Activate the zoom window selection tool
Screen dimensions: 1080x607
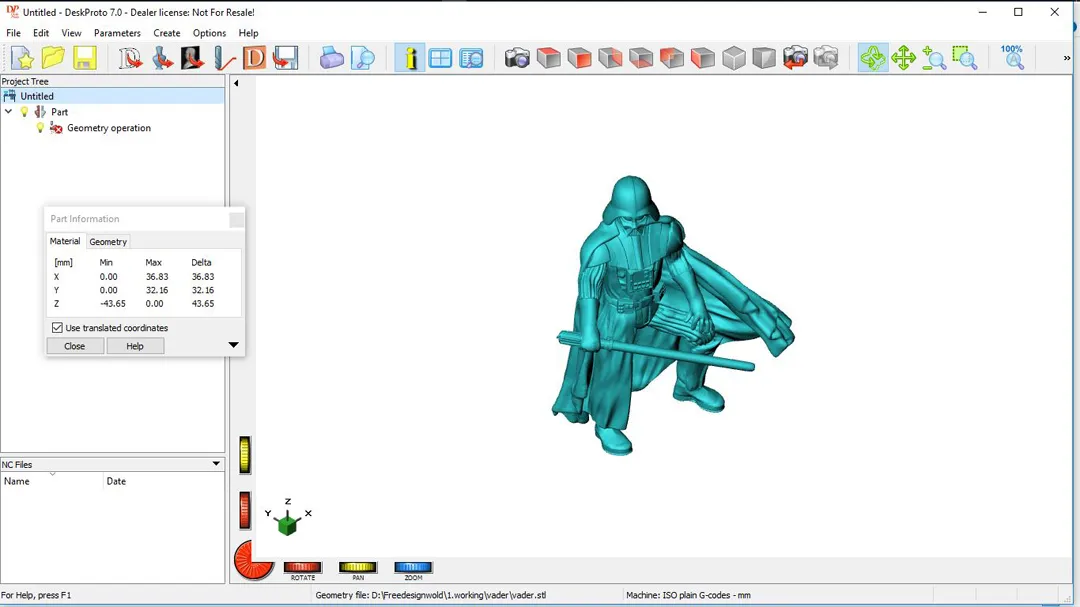965,58
